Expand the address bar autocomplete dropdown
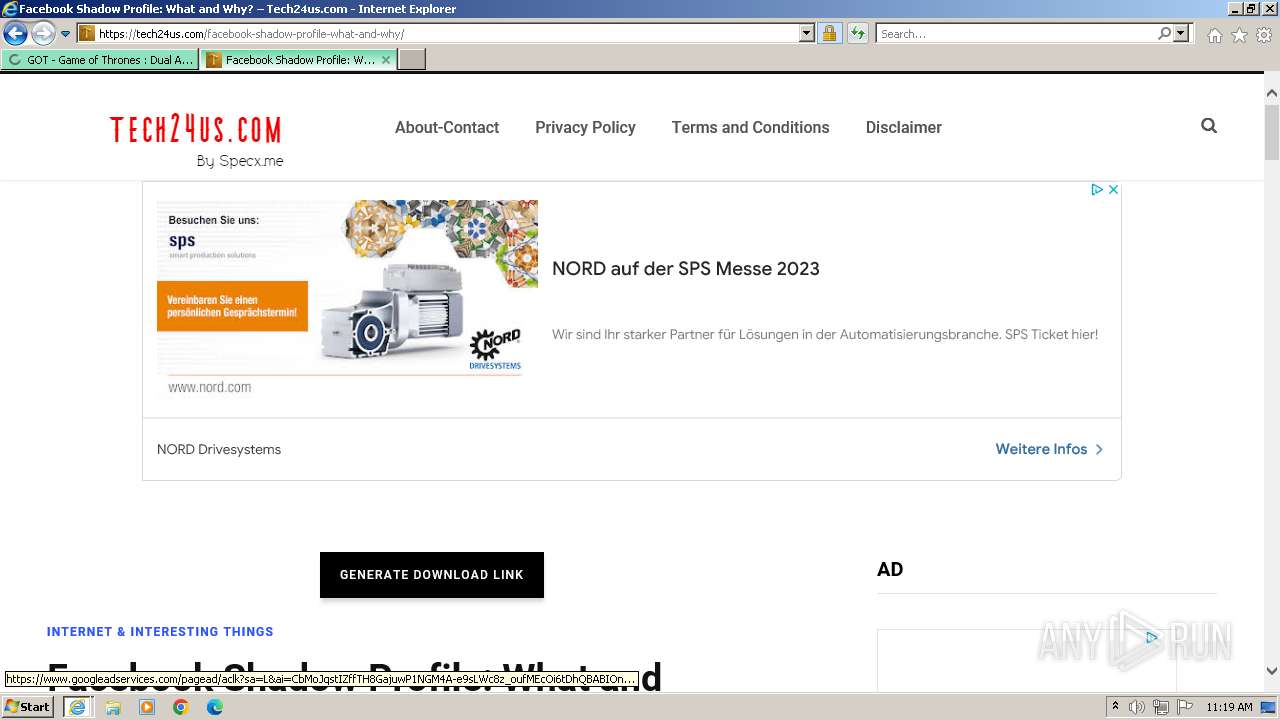The width and height of the screenshot is (1280, 720). click(807, 34)
